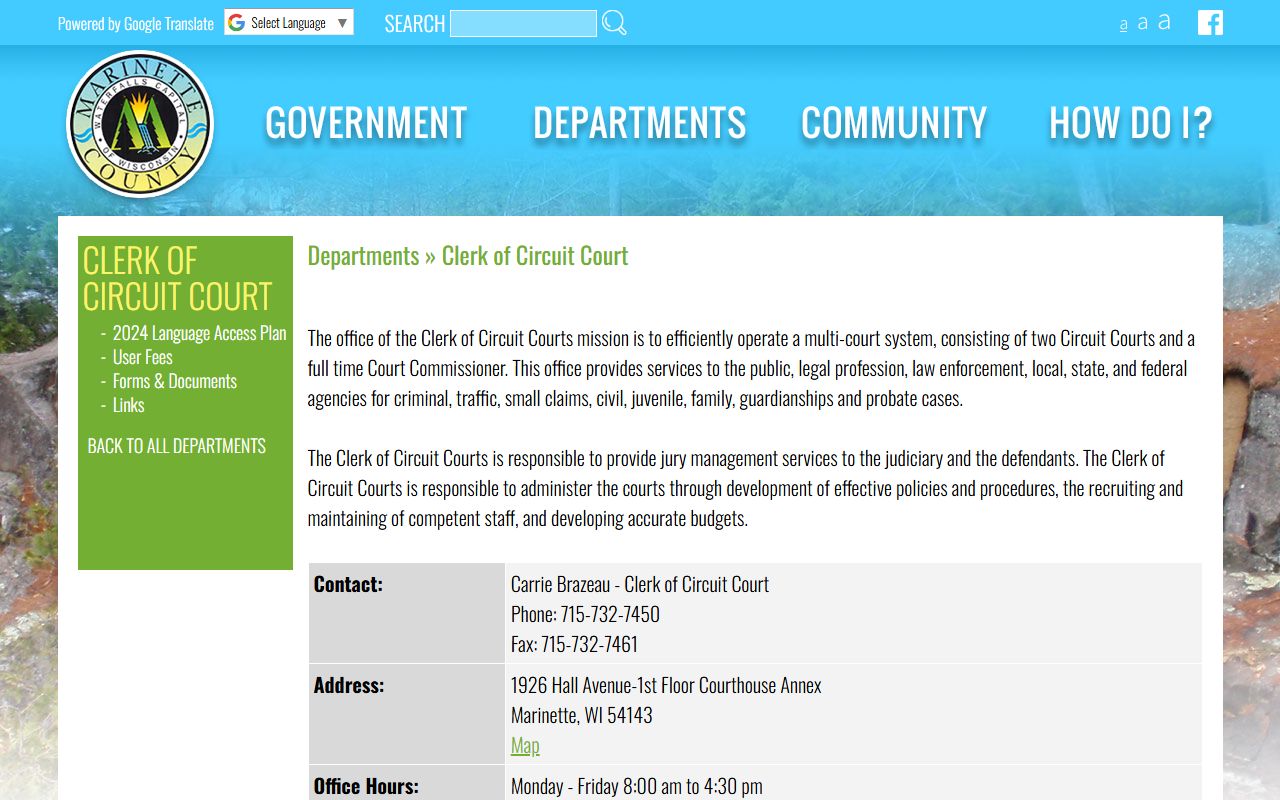This screenshot has height=800, width=1280.
Task: Click the SEARCH label text
Action: 415,24
